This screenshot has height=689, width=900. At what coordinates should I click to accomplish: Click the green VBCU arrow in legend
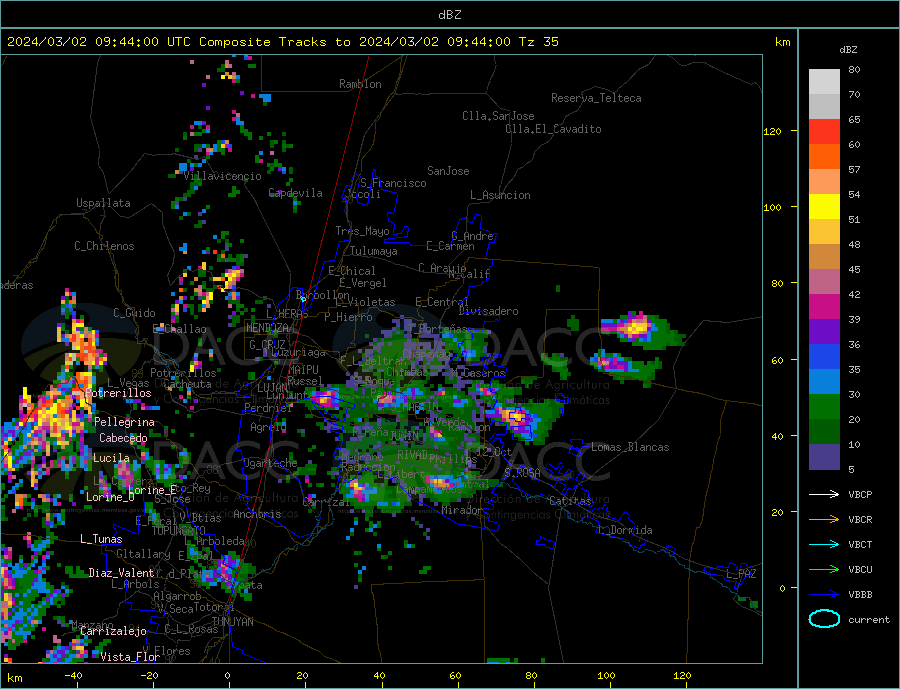click(825, 570)
